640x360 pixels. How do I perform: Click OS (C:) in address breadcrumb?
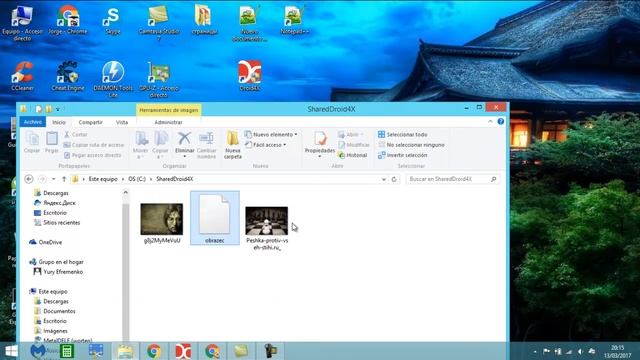[x=137, y=179]
